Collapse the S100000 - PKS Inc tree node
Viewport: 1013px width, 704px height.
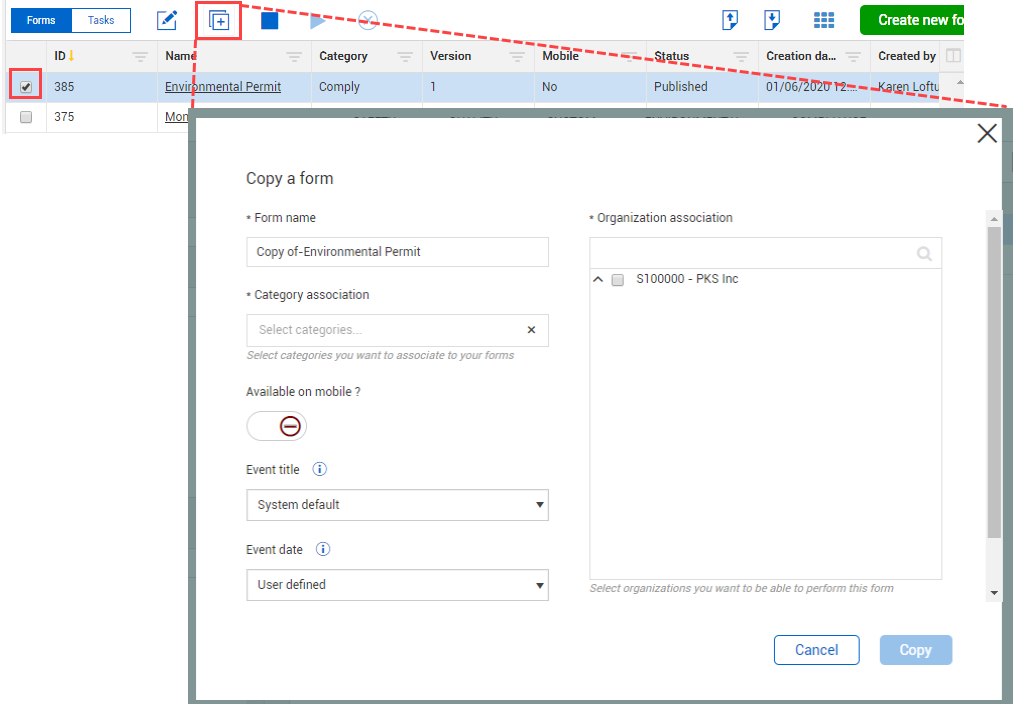pos(598,280)
